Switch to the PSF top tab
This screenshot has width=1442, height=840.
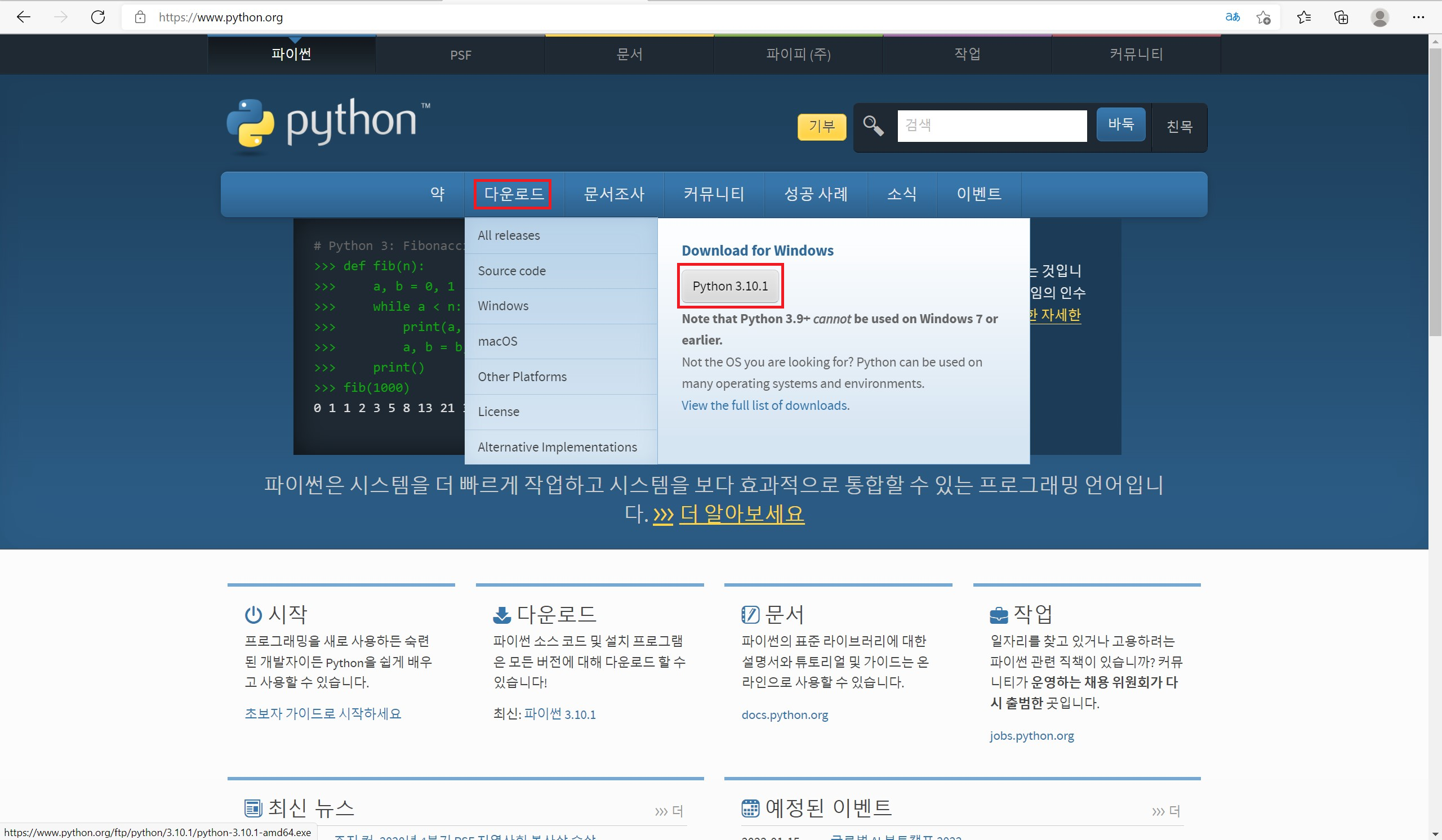point(460,55)
